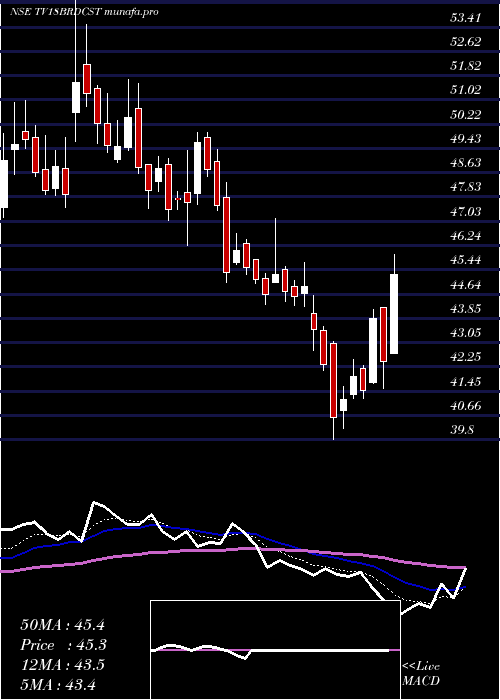The image size is (500, 700).
Task: Click the Price : 45.3 readout
Action: pos(64,645)
